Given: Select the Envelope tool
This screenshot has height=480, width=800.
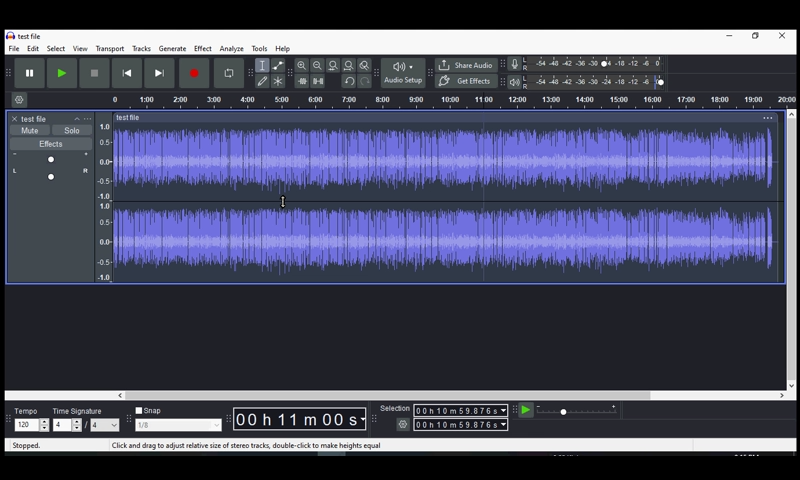Looking at the screenshot, I should point(278,65).
